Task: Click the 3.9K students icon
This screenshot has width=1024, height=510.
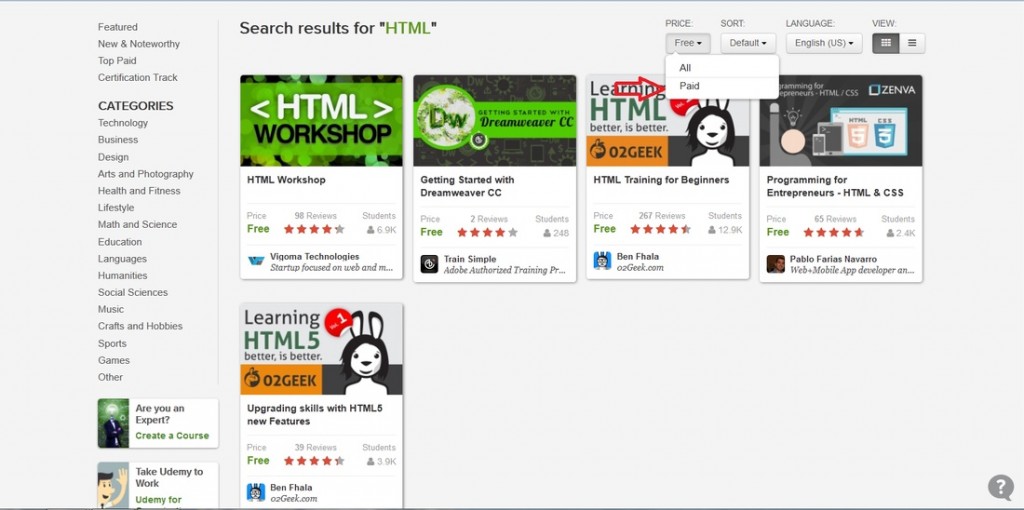Action: [x=370, y=462]
